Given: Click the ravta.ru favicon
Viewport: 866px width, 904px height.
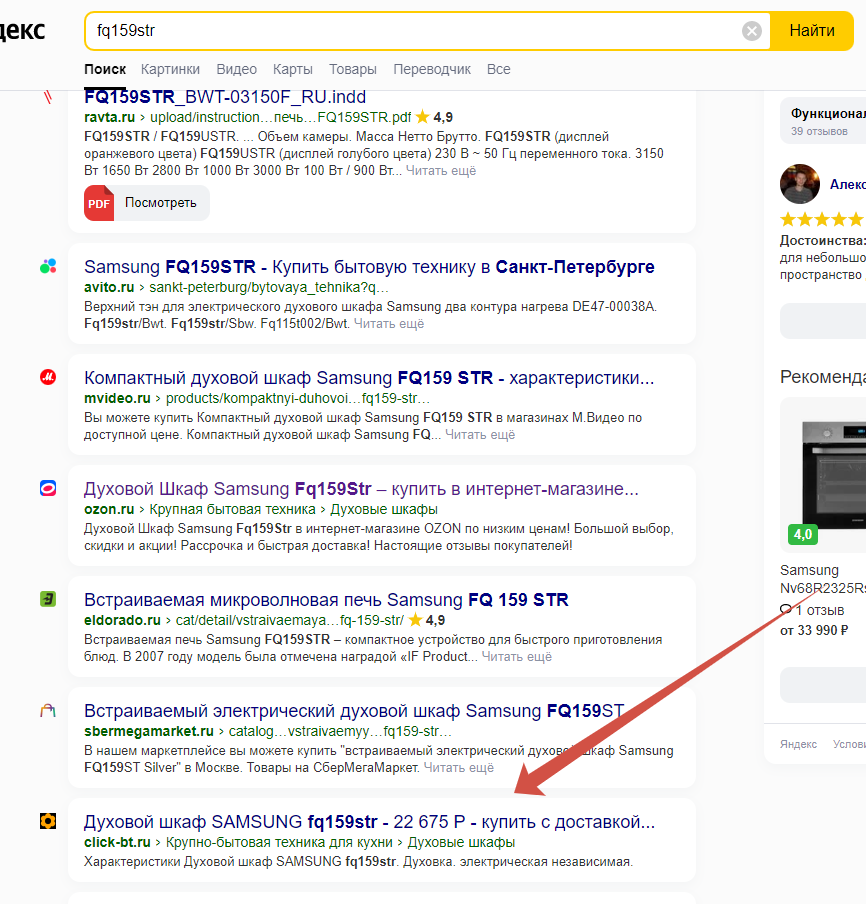Looking at the screenshot, I should (x=48, y=97).
